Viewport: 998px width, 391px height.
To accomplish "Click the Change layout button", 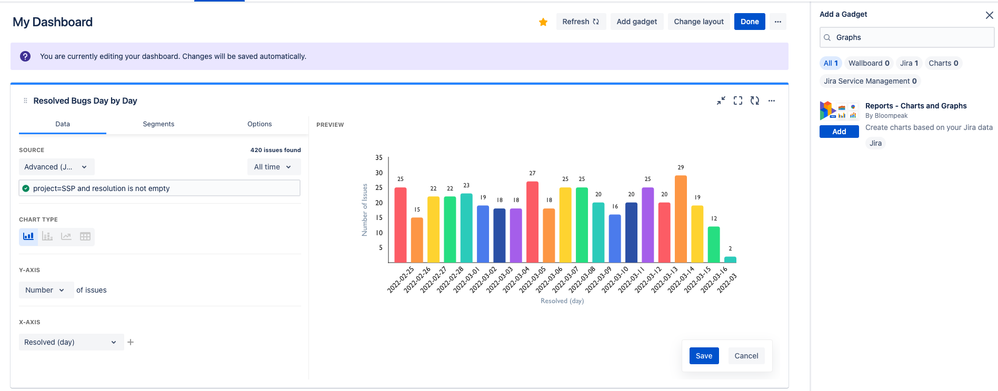I will (x=699, y=22).
